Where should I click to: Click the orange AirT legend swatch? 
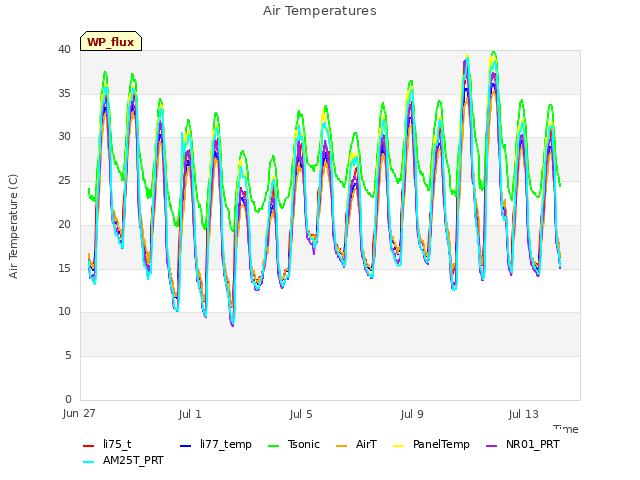[341, 446]
